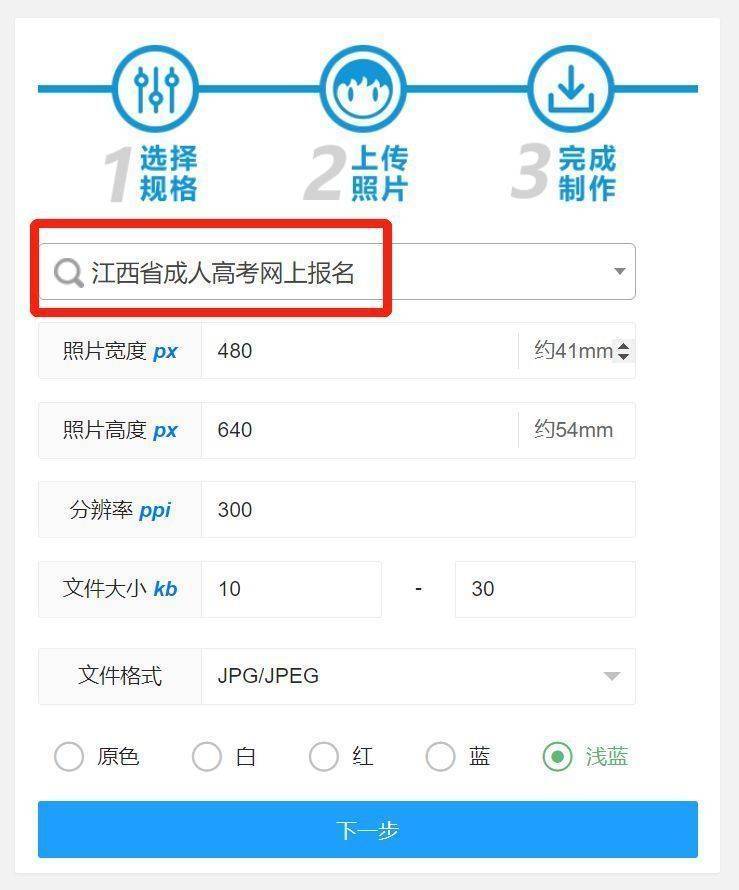Viewport: 739px width, 890px height.
Task: Go to the 完成制作 step label
Action: tap(587, 173)
